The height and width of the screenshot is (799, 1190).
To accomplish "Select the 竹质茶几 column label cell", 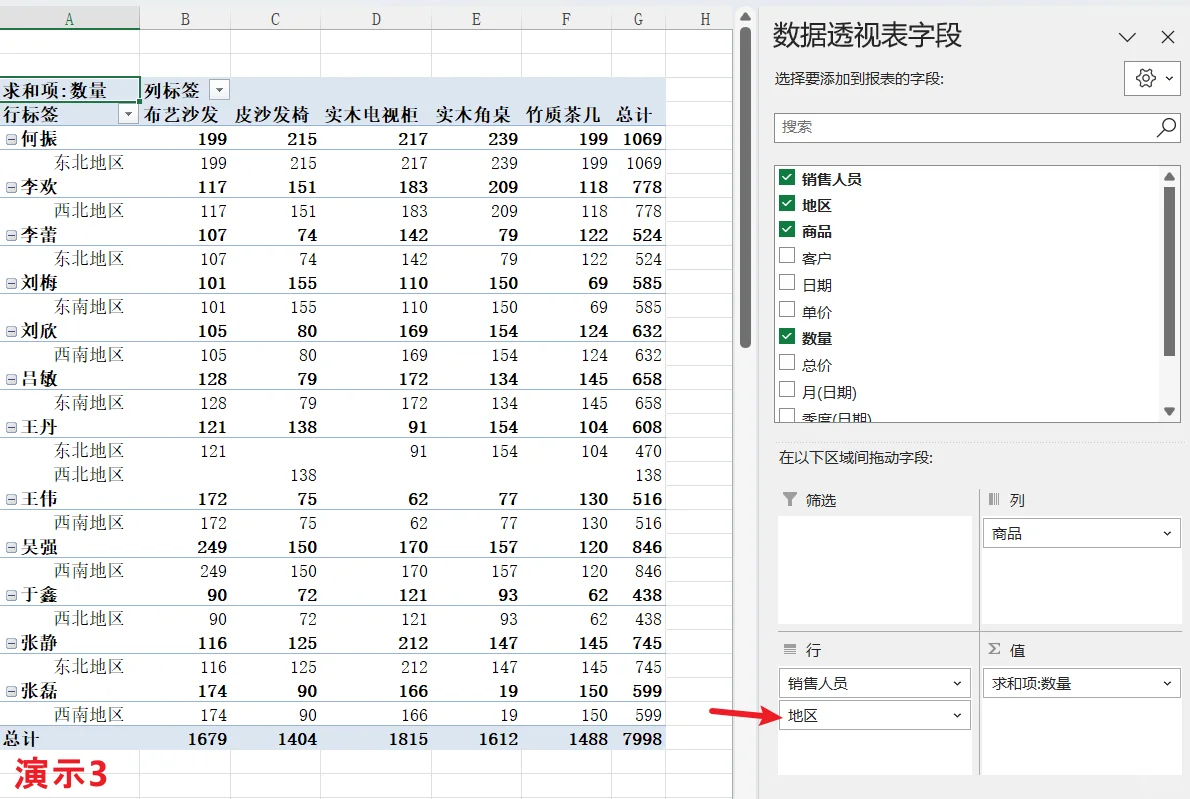I will [566, 115].
